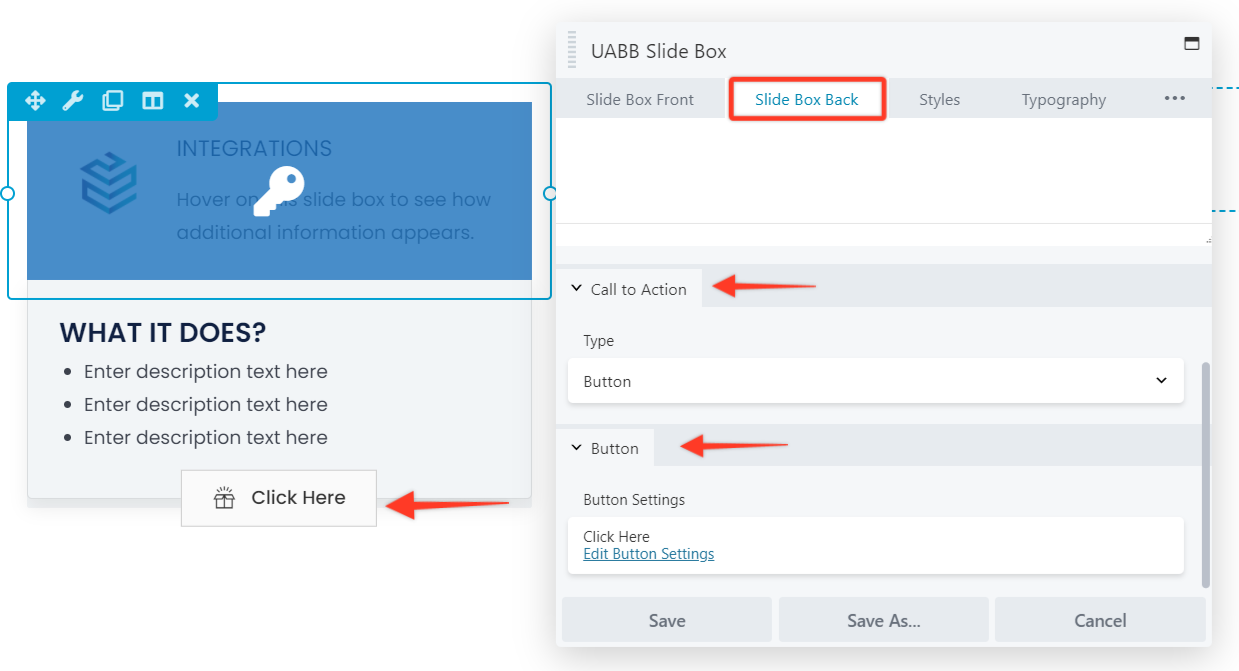Open the overflow menu with three dots

[1174, 98]
